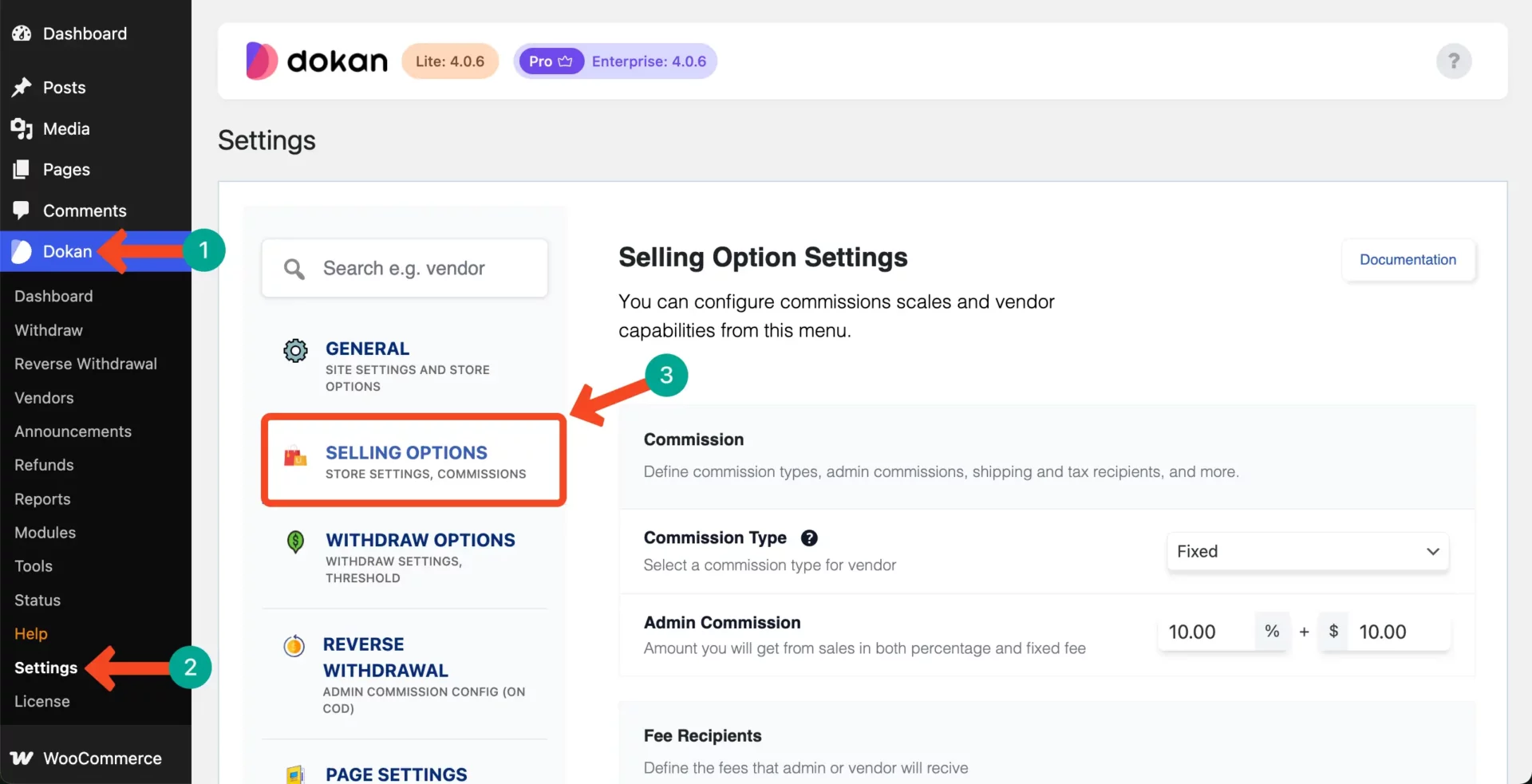Open the Commission Type dropdown
Viewport: 1532px width, 784px height.
(1308, 551)
